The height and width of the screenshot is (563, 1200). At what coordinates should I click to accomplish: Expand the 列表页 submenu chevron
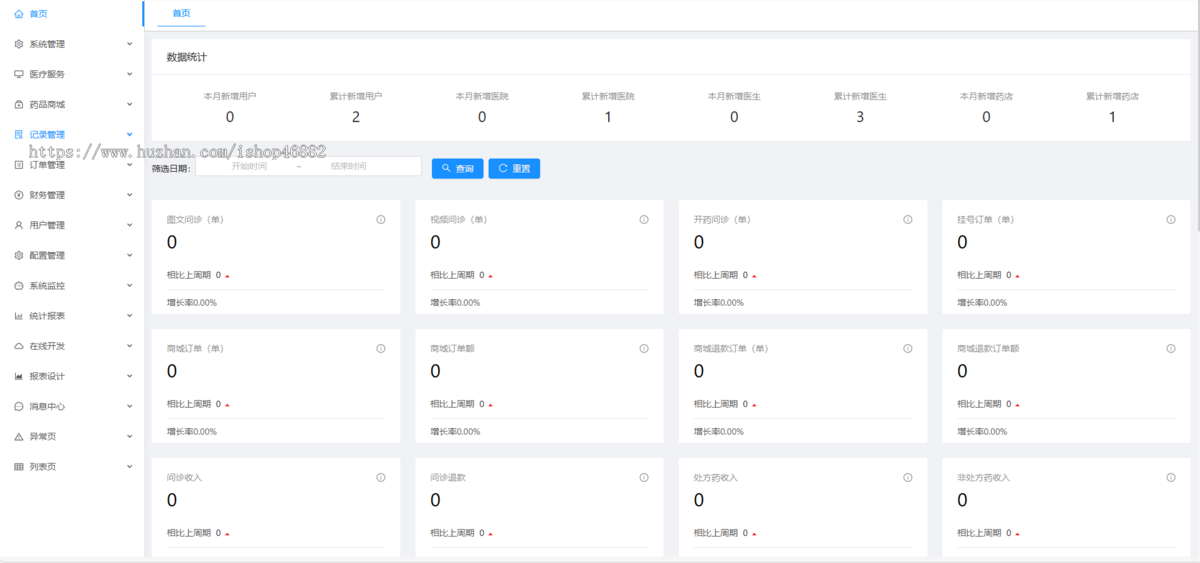[x=130, y=467]
